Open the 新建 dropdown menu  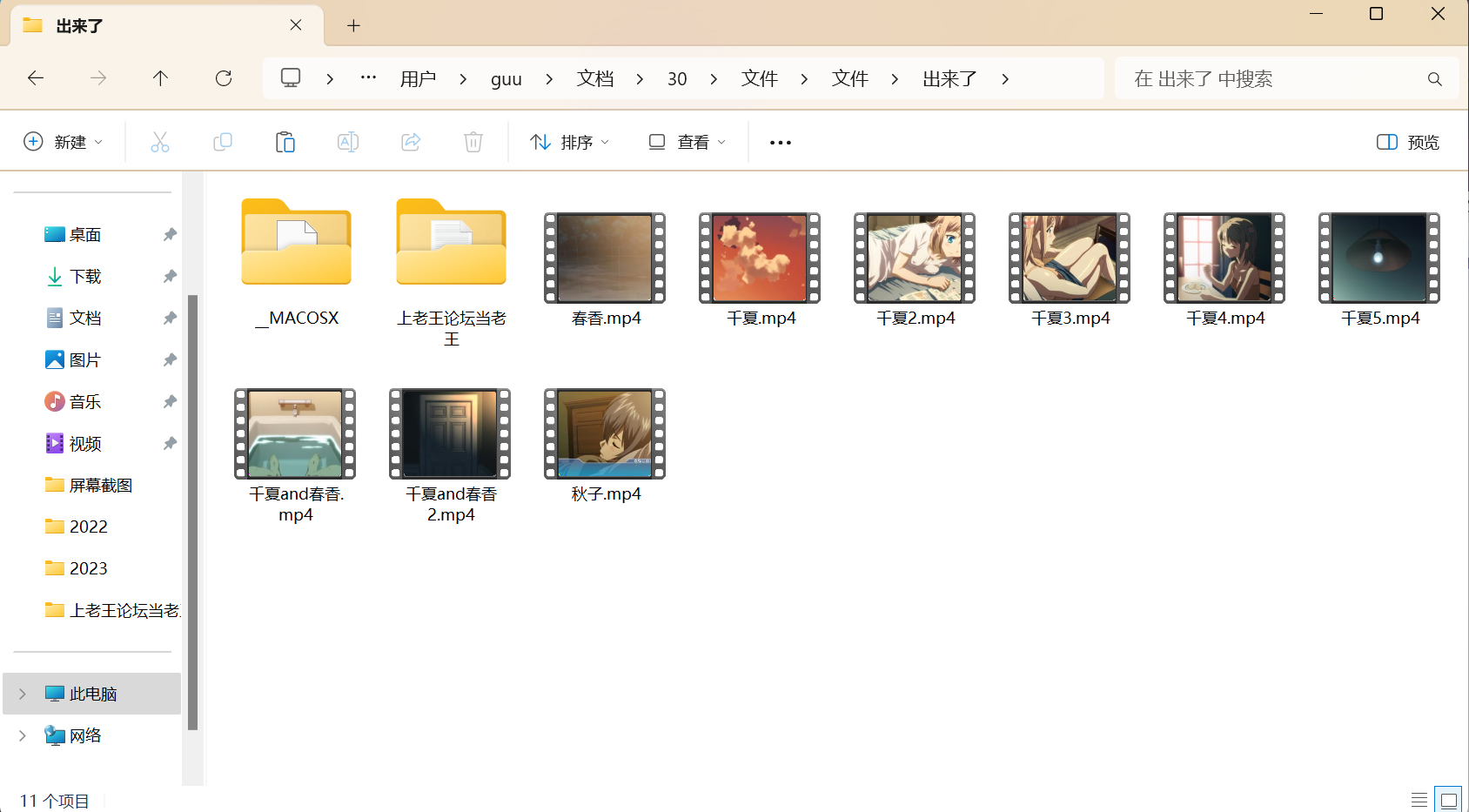(x=63, y=142)
